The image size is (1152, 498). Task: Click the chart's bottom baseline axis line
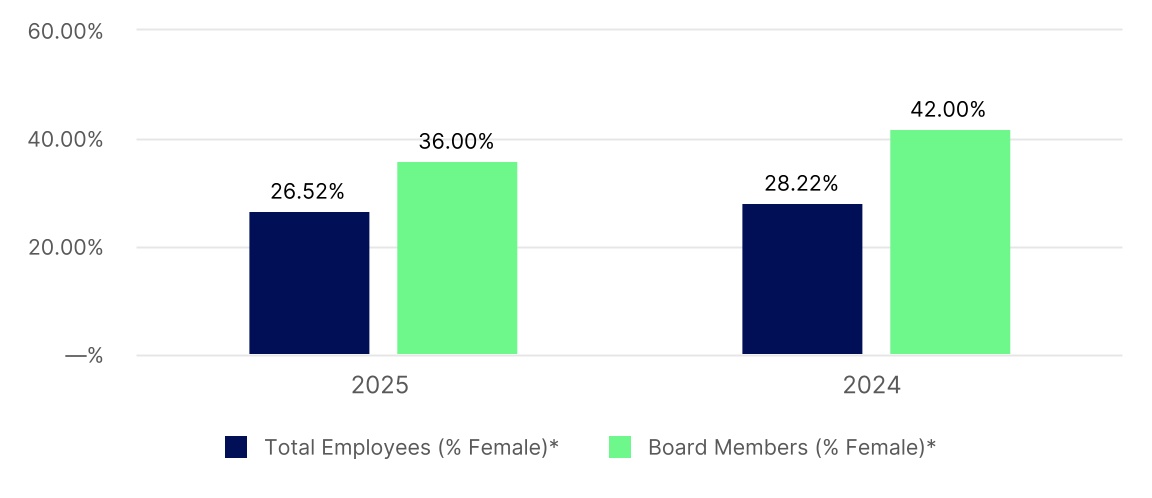pyautogui.click(x=630, y=355)
